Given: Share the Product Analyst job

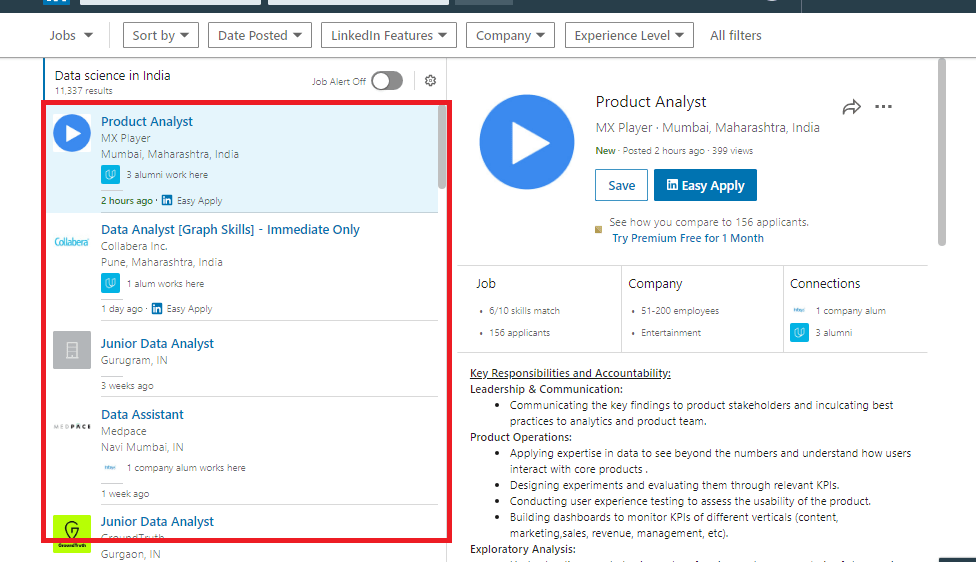Looking at the screenshot, I should tap(851, 107).
